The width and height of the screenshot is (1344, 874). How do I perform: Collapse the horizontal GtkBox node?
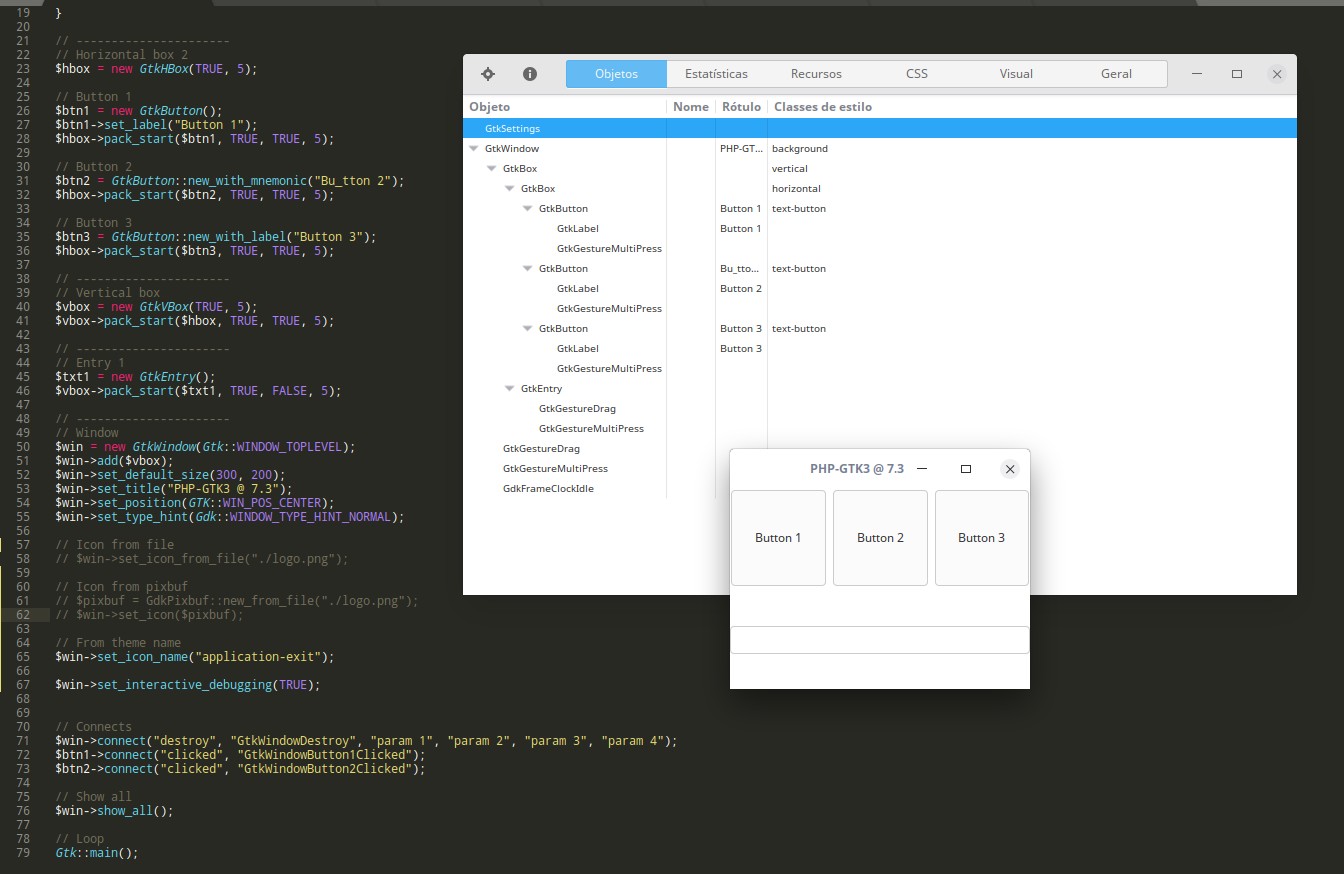pyautogui.click(x=509, y=189)
